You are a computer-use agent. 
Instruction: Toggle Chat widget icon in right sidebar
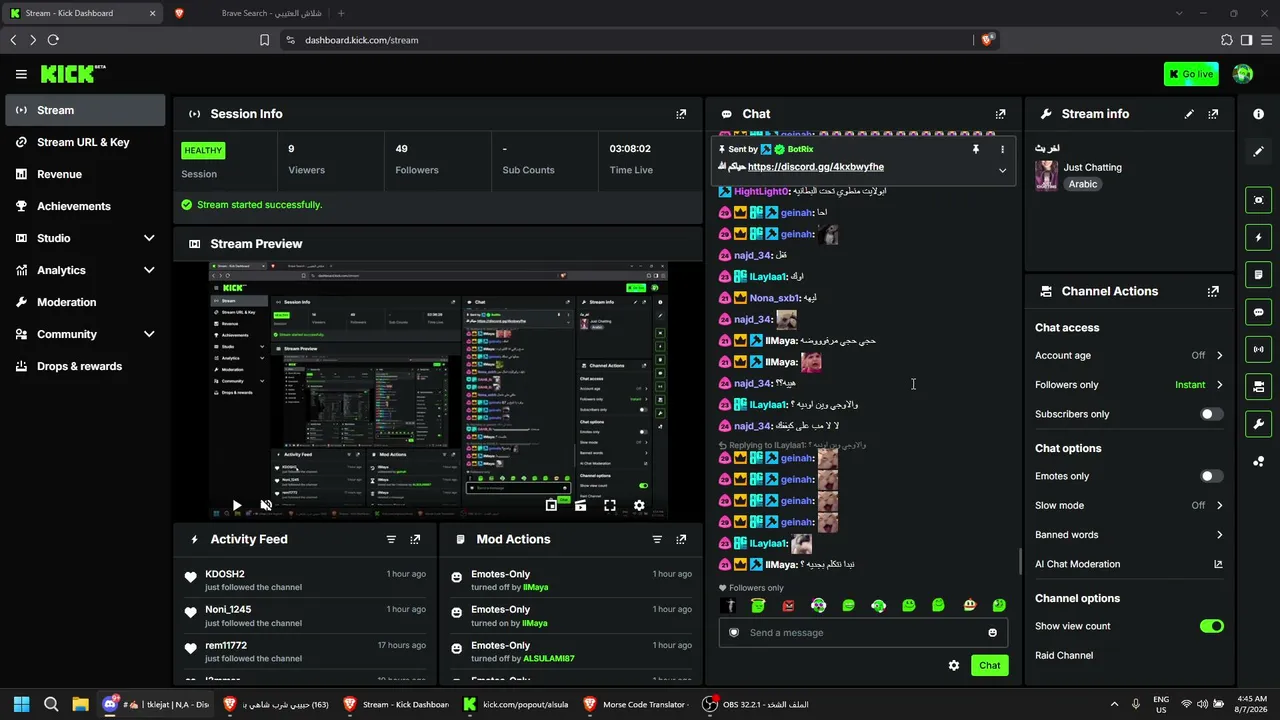[x=1258, y=312]
